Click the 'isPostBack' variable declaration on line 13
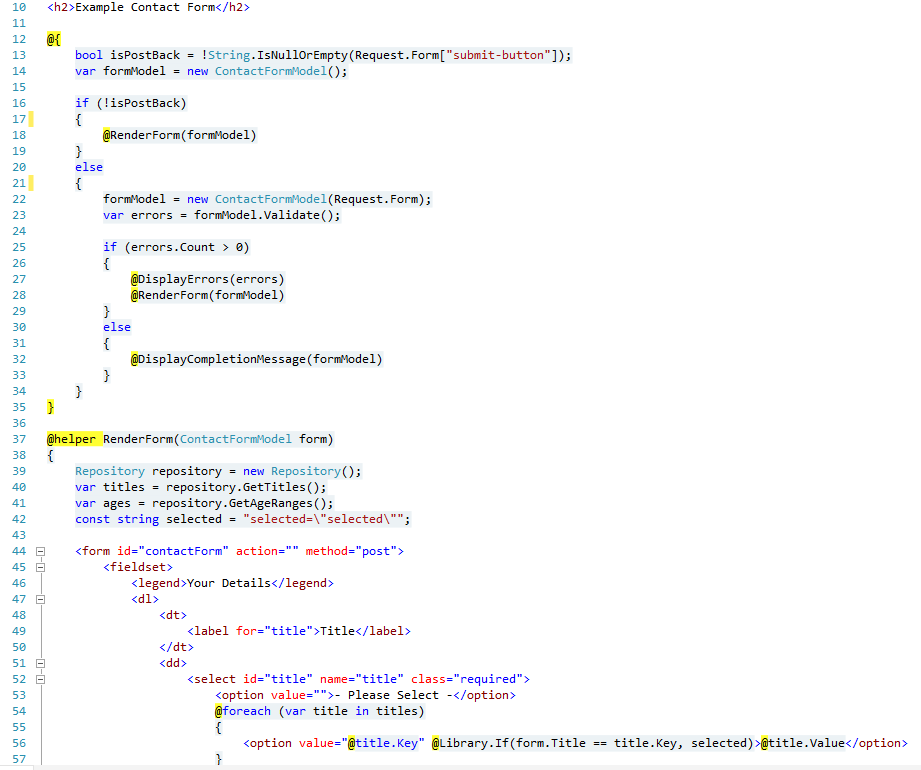This screenshot has width=921, height=770. click(145, 55)
